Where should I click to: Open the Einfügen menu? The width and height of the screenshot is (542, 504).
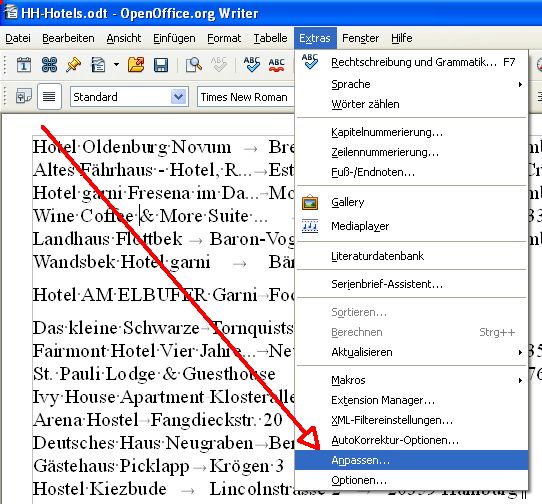coord(174,38)
